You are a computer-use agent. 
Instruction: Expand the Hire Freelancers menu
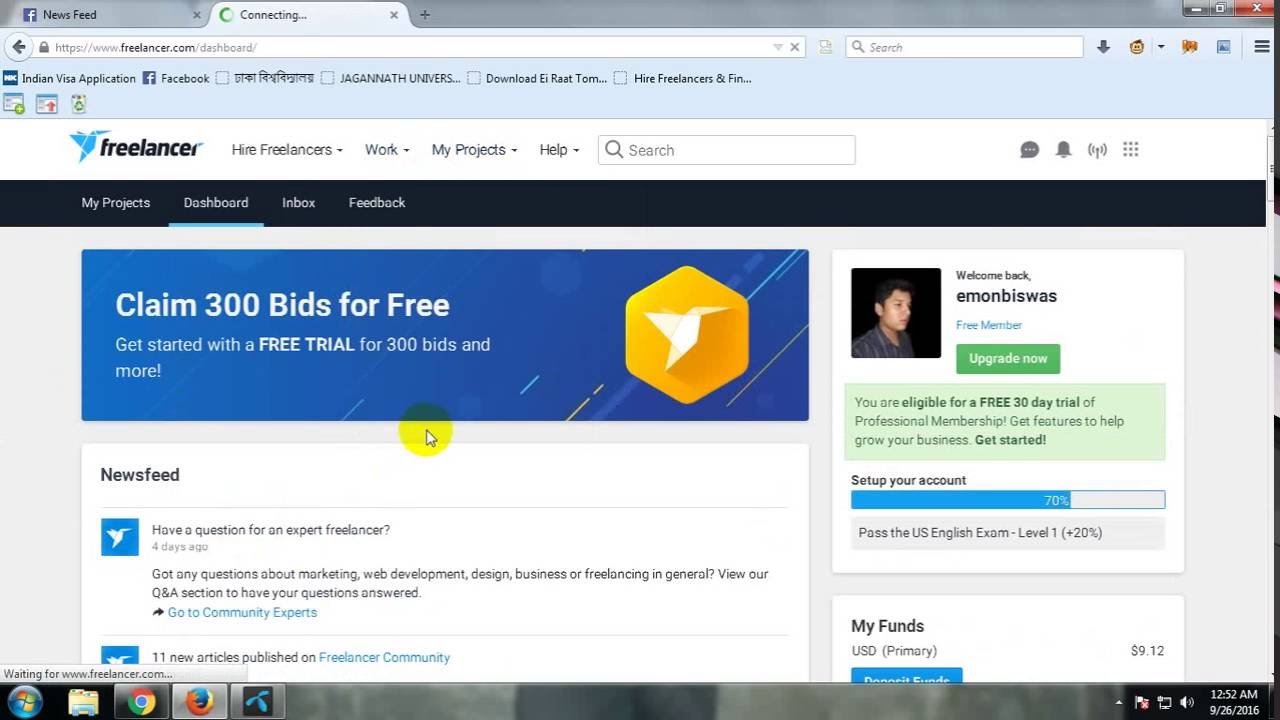287,150
